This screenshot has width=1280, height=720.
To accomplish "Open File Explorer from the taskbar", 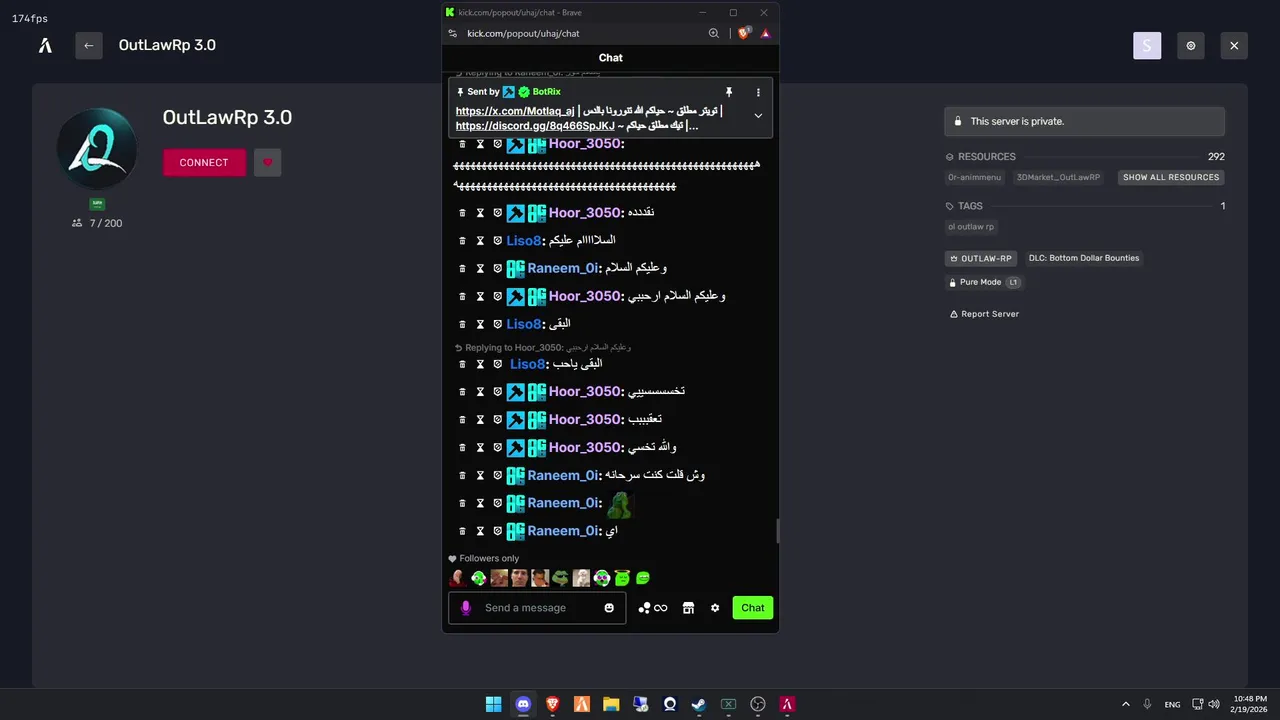I will (x=611, y=704).
